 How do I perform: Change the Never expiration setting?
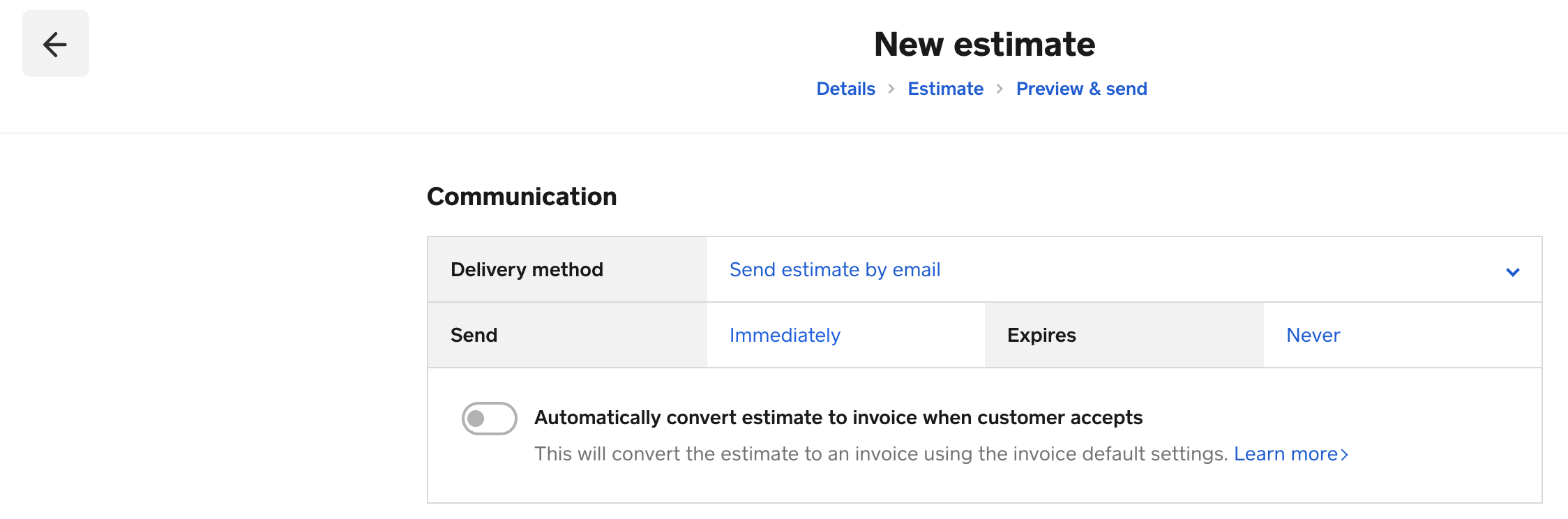point(1313,336)
